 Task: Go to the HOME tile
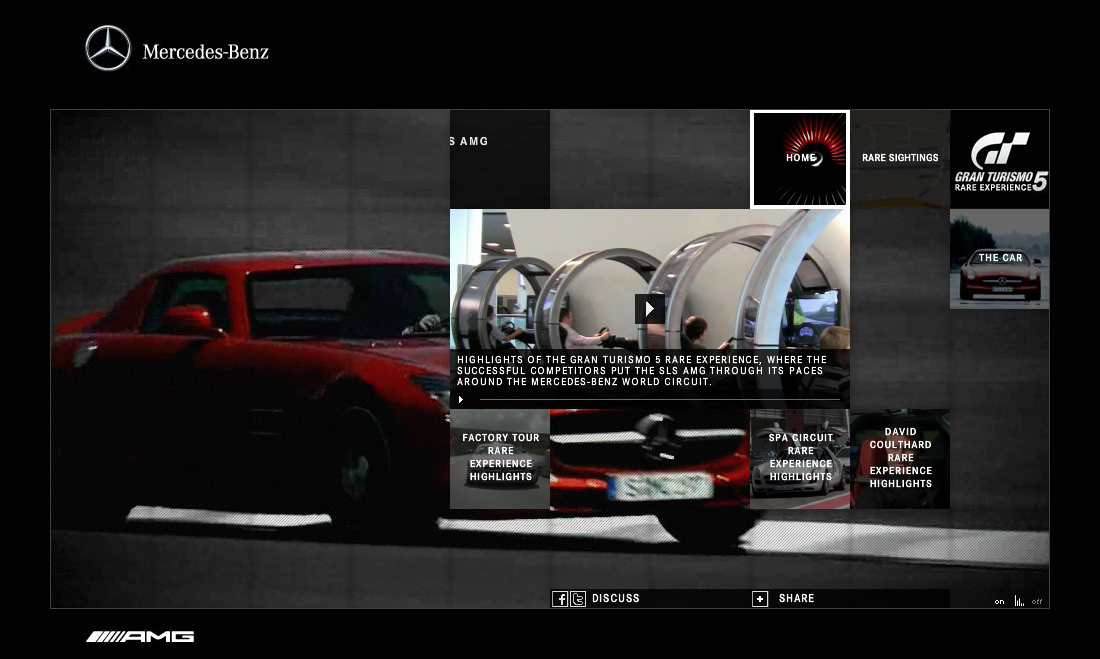click(x=800, y=159)
